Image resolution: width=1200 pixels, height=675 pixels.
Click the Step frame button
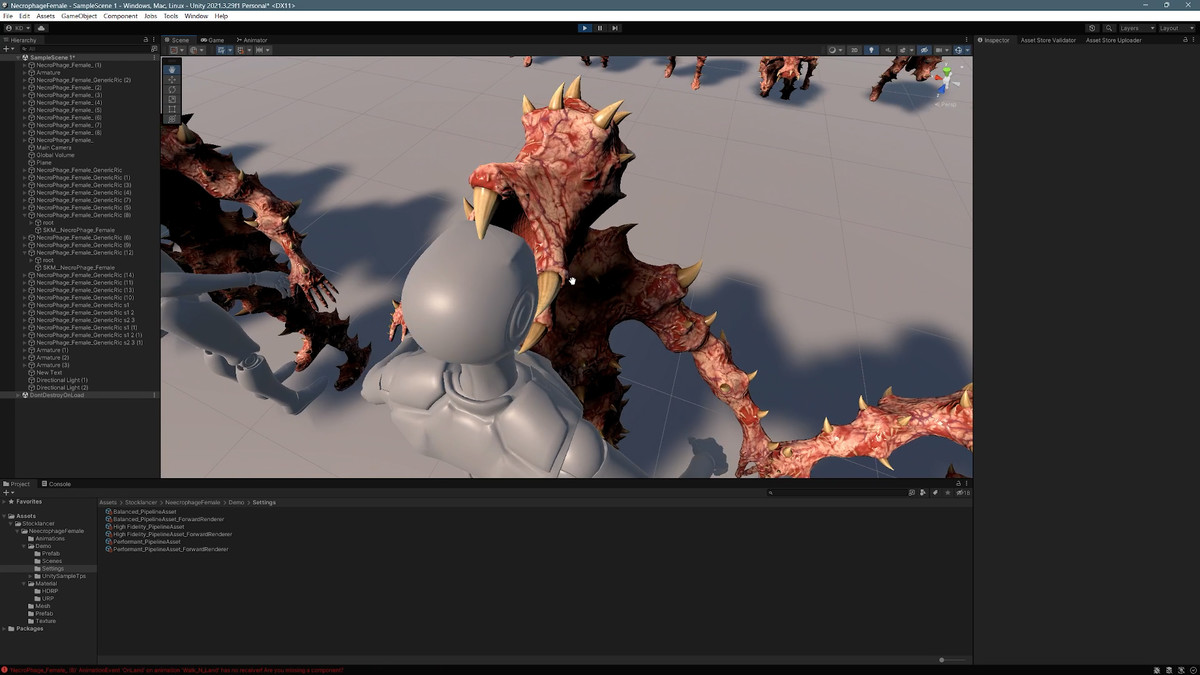[x=615, y=28]
